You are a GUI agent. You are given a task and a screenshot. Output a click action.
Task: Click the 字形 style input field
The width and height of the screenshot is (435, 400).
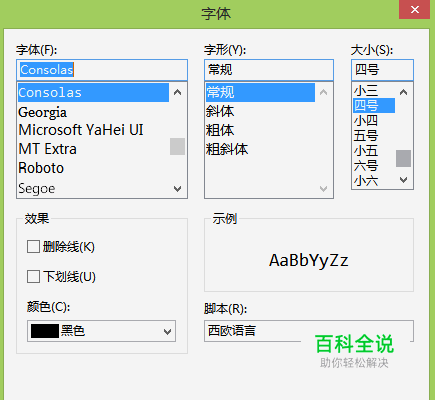[x=269, y=70]
